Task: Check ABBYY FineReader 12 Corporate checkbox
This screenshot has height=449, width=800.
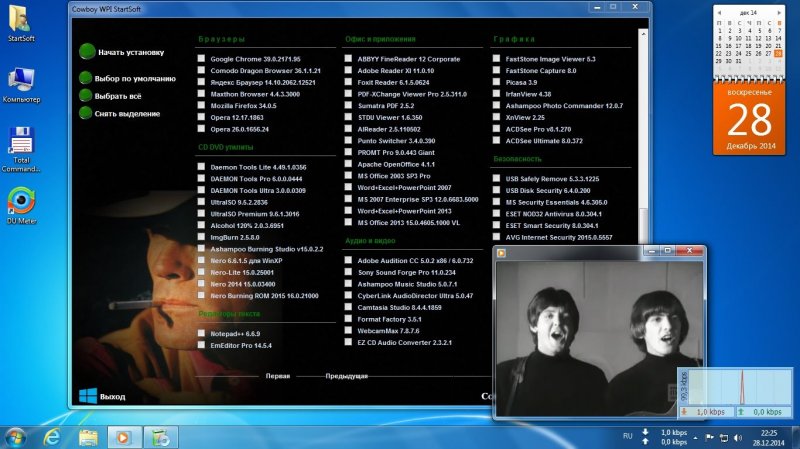Action: 348,58
